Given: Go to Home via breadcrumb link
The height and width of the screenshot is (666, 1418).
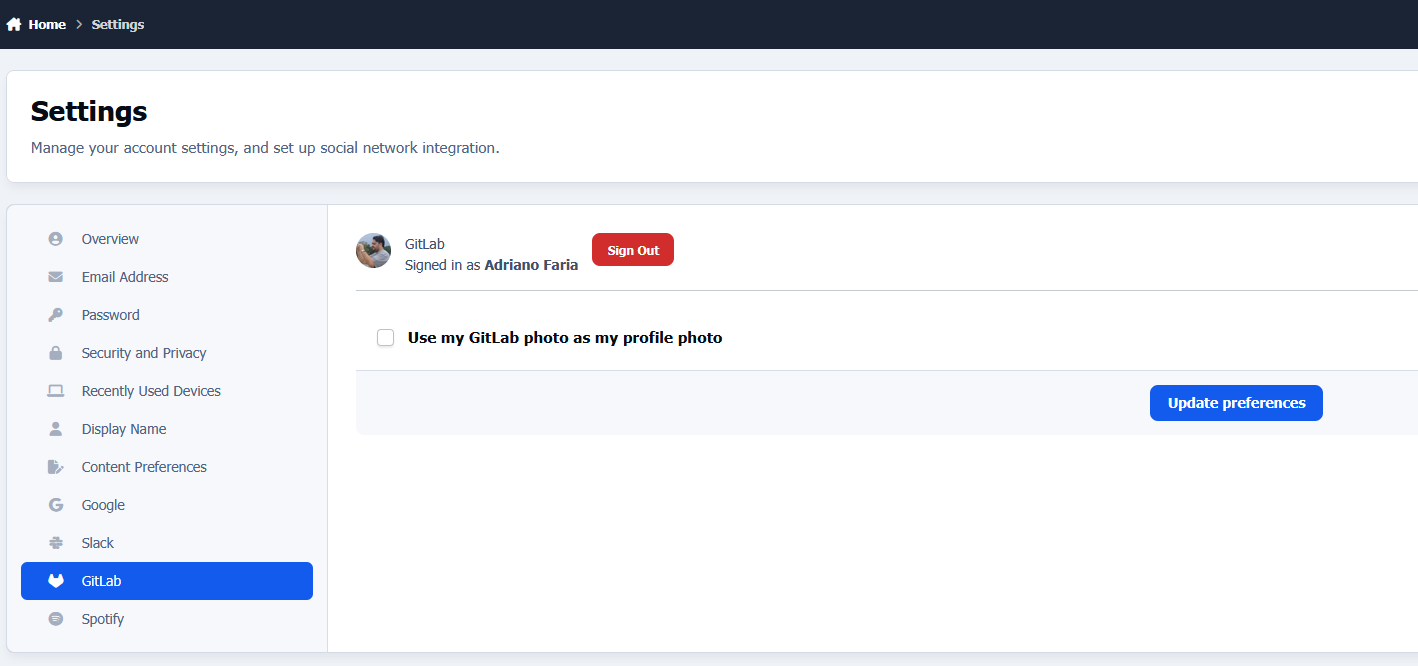Looking at the screenshot, I should click(47, 24).
